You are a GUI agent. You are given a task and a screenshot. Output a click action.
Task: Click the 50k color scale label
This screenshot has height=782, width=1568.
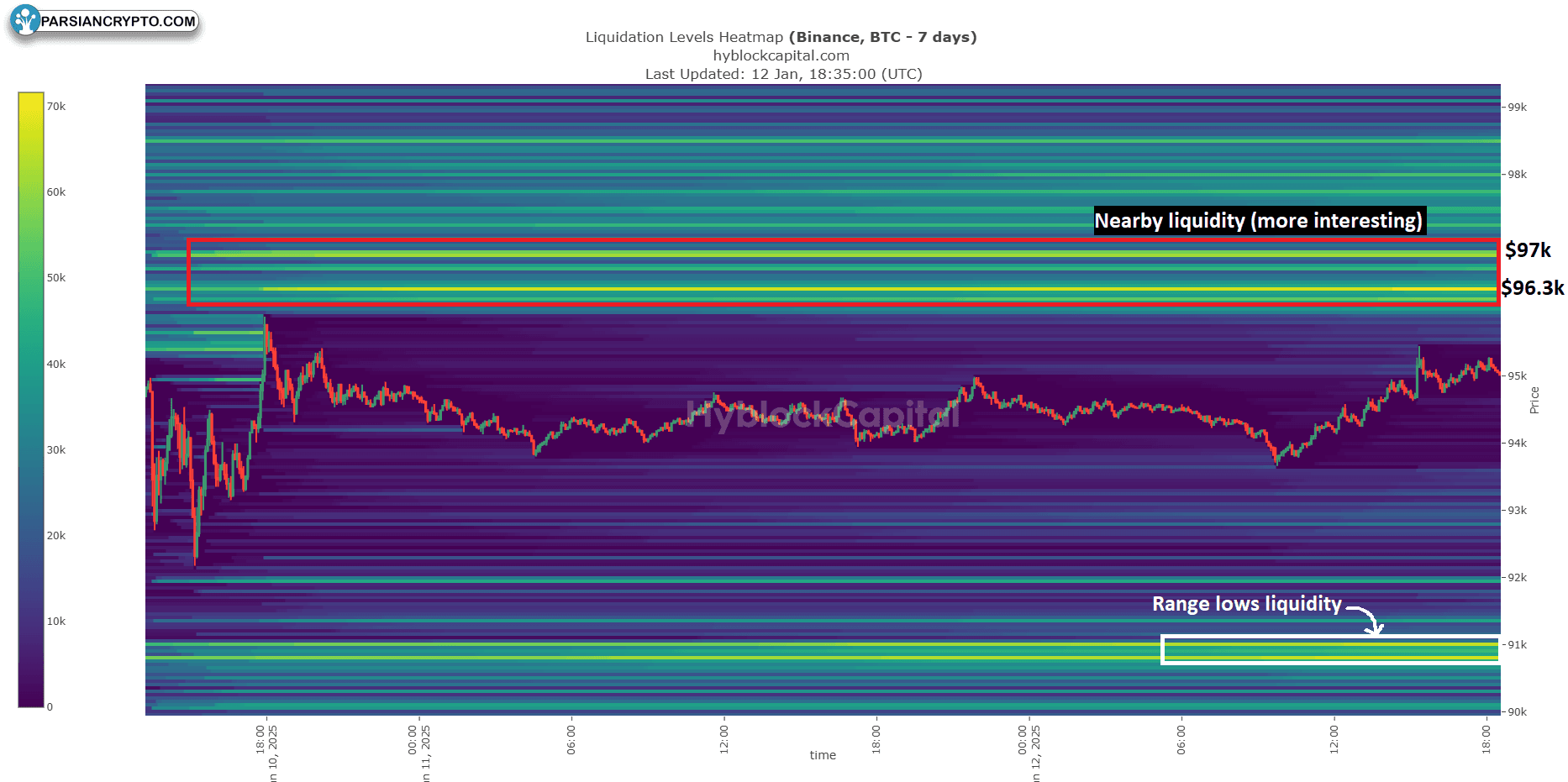(x=56, y=278)
